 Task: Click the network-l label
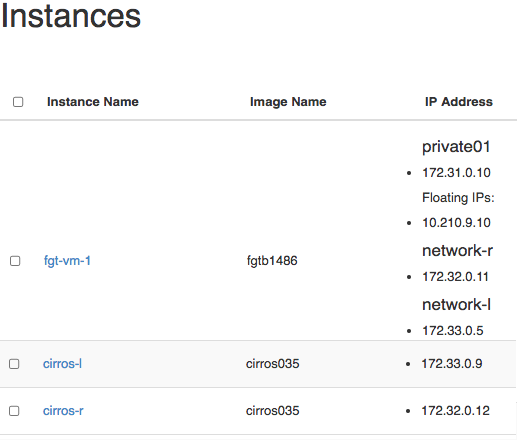(456, 304)
